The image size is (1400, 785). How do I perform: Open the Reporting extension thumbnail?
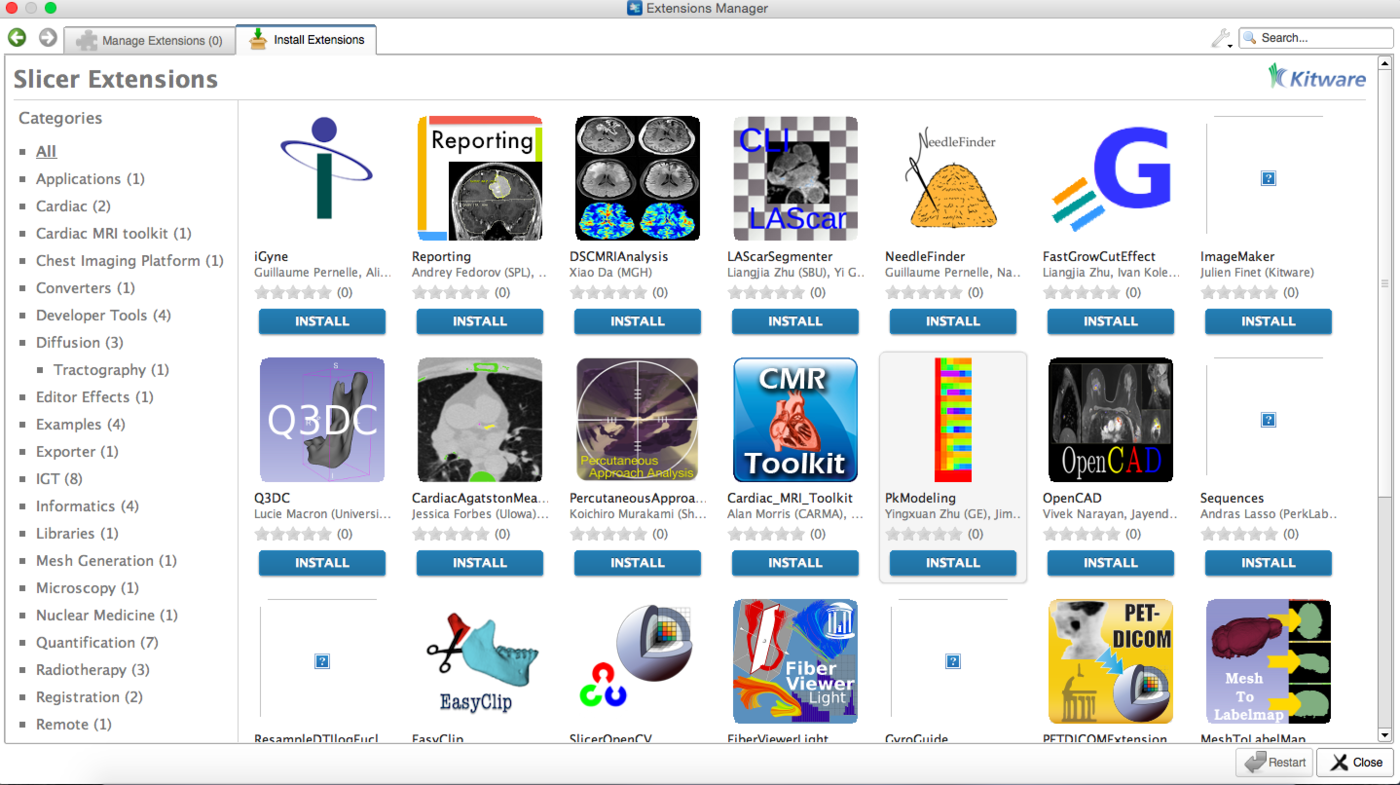tap(479, 178)
